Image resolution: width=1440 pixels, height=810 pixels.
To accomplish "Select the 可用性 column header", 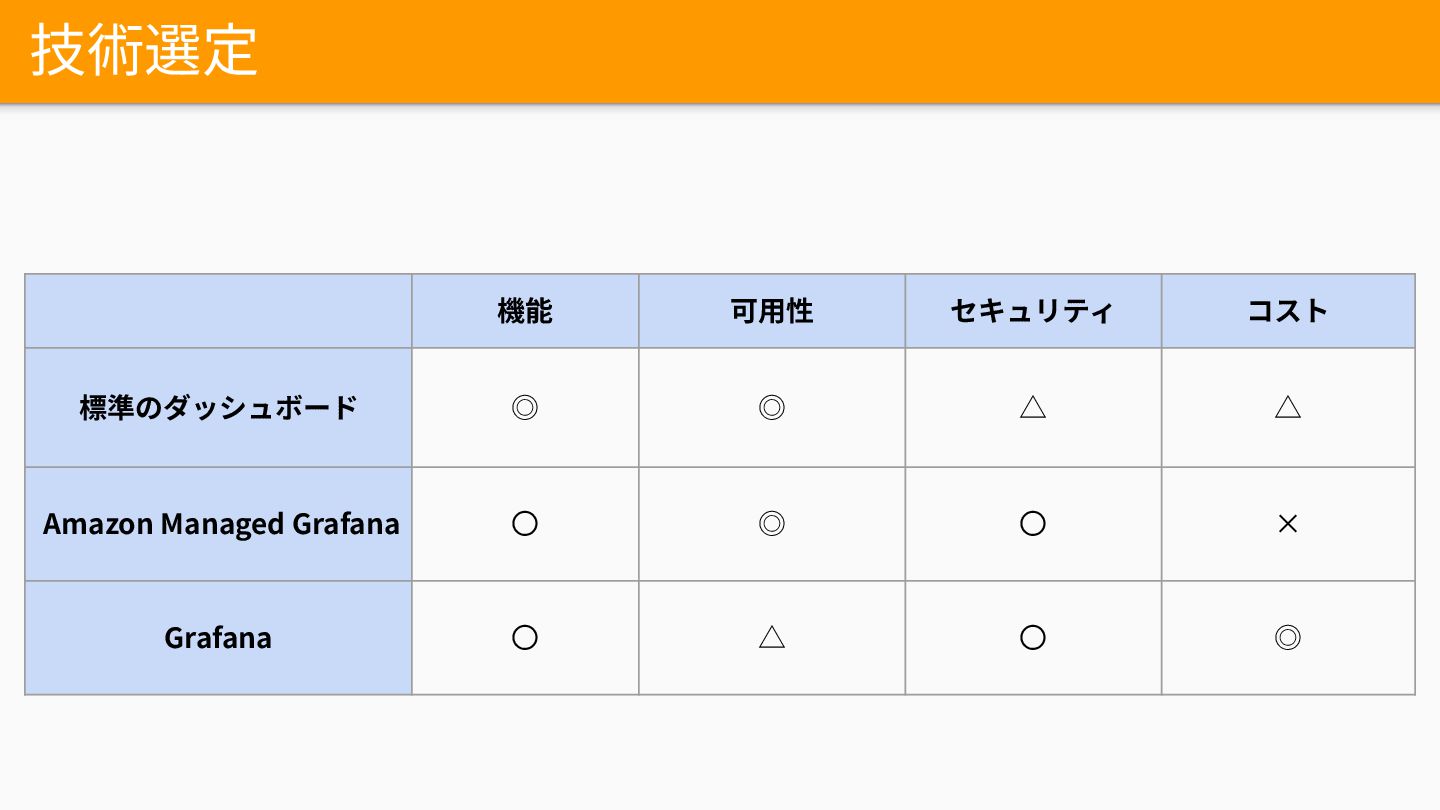I will coord(772,311).
